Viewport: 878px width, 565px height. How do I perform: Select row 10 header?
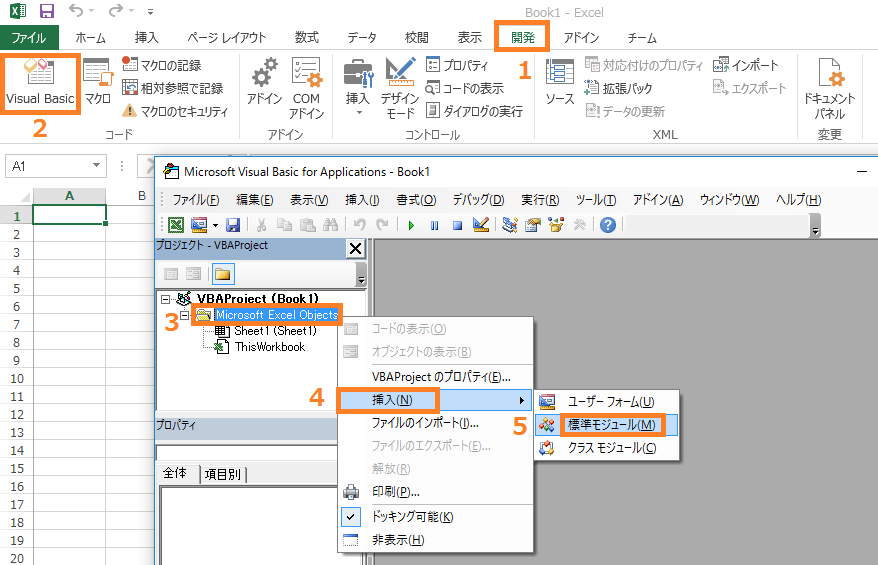click(17, 378)
